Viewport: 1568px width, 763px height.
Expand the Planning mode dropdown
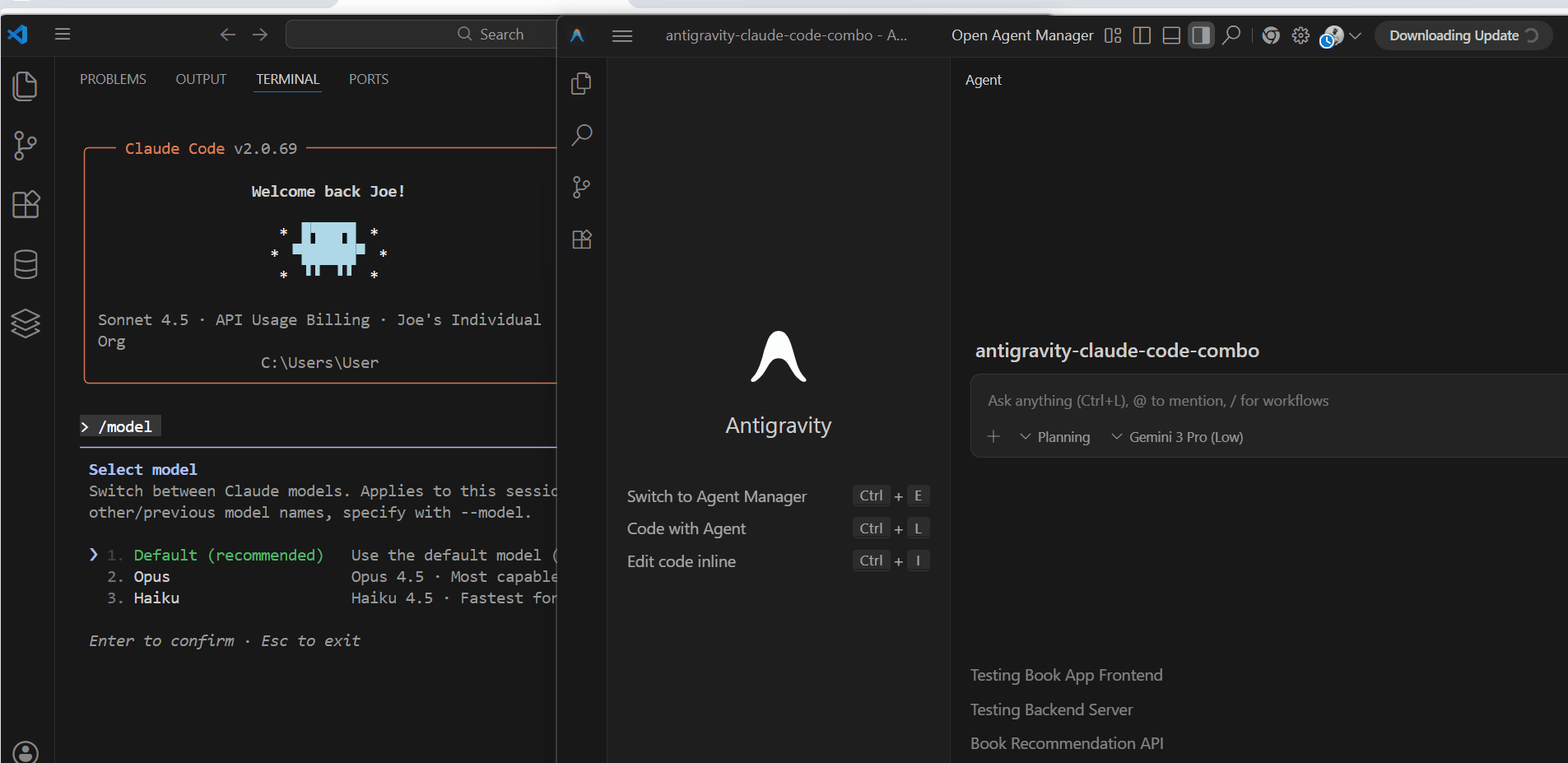[x=1055, y=437]
